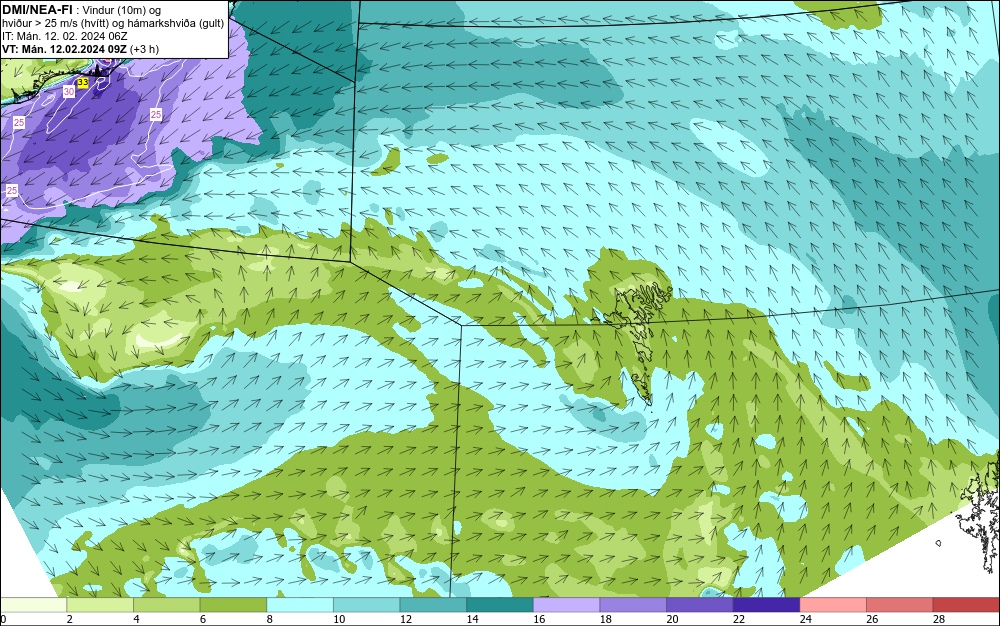1000x626 pixels.
Task: Click the '10' value on the color scale
Action: click(339, 619)
